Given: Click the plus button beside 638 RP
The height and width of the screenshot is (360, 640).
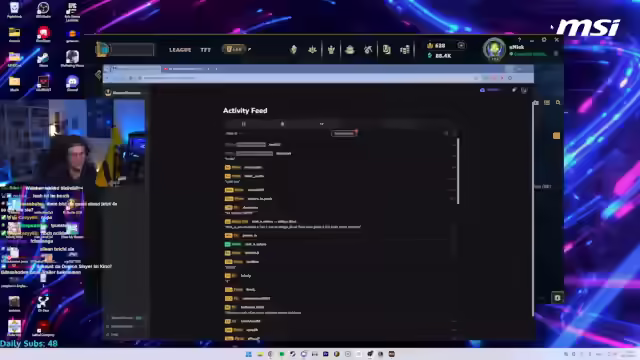Looking at the screenshot, I should click(x=461, y=45).
